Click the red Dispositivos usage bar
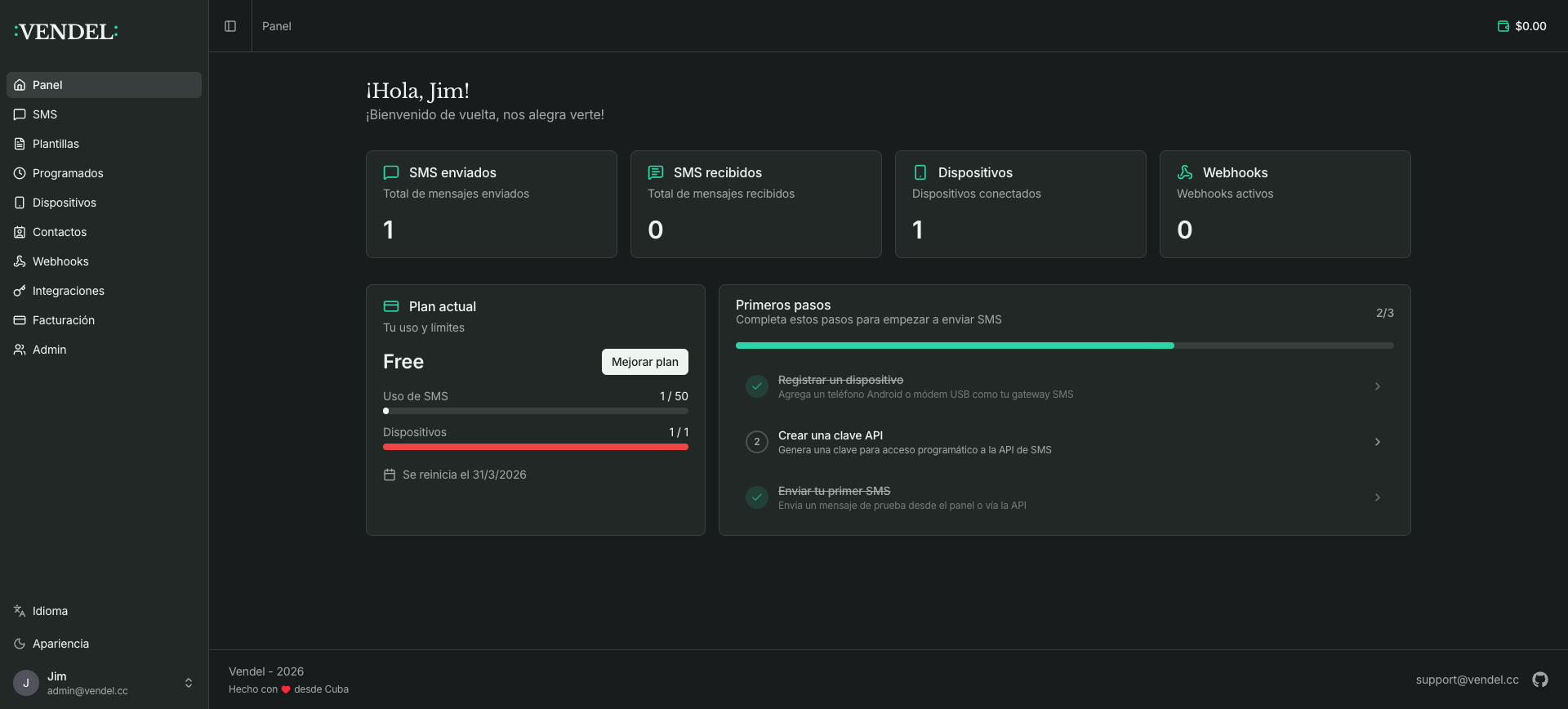 click(536, 447)
